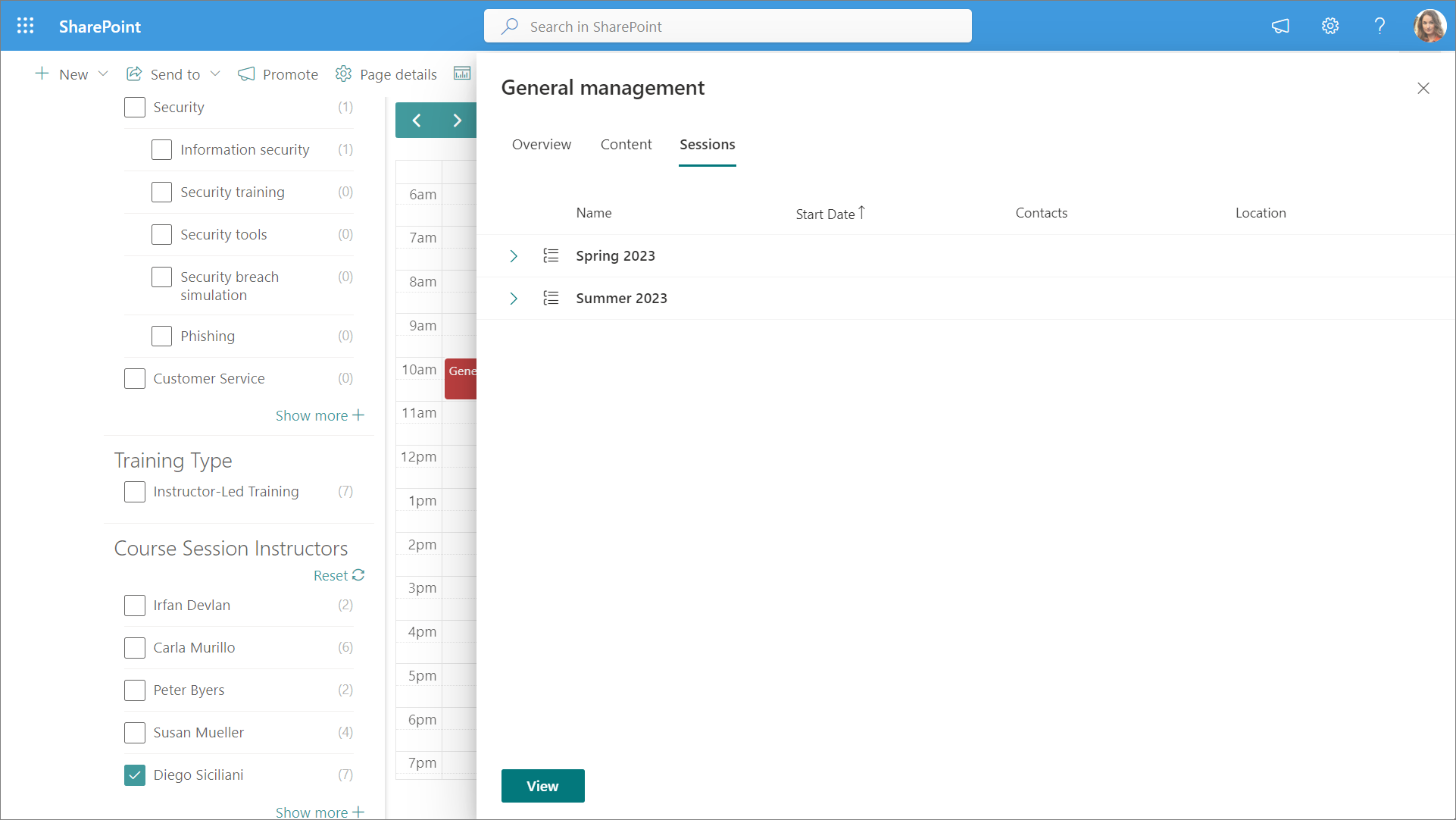Click the megaphone announcements icon
1456x820 pixels.
1280,27
